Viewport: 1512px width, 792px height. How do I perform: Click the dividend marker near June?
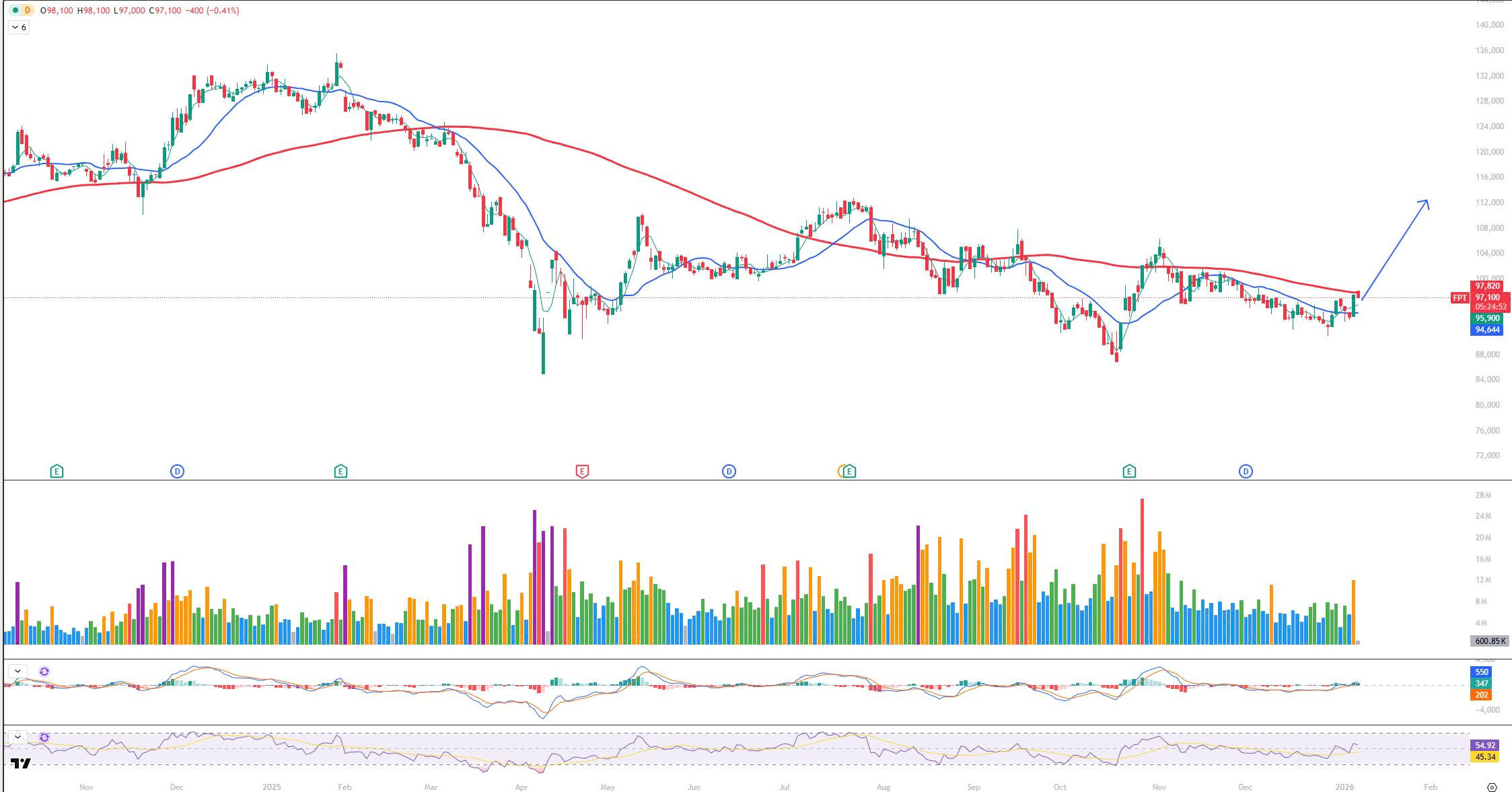(x=729, y=472)
